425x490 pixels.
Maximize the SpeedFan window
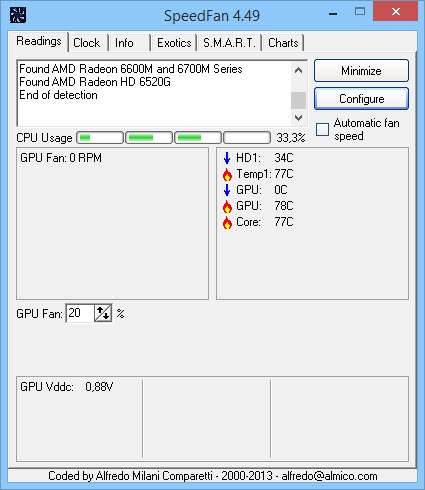pos(360,12)
